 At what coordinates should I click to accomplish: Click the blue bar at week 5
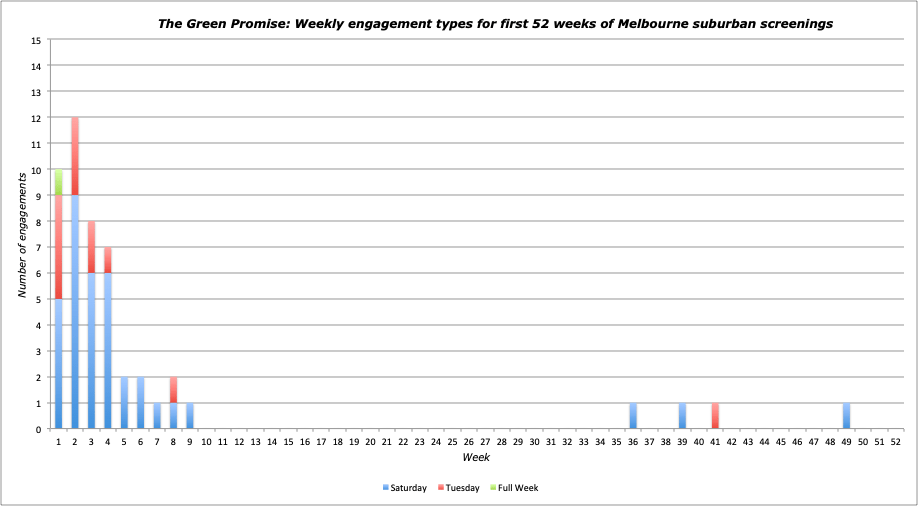[125, 403]
